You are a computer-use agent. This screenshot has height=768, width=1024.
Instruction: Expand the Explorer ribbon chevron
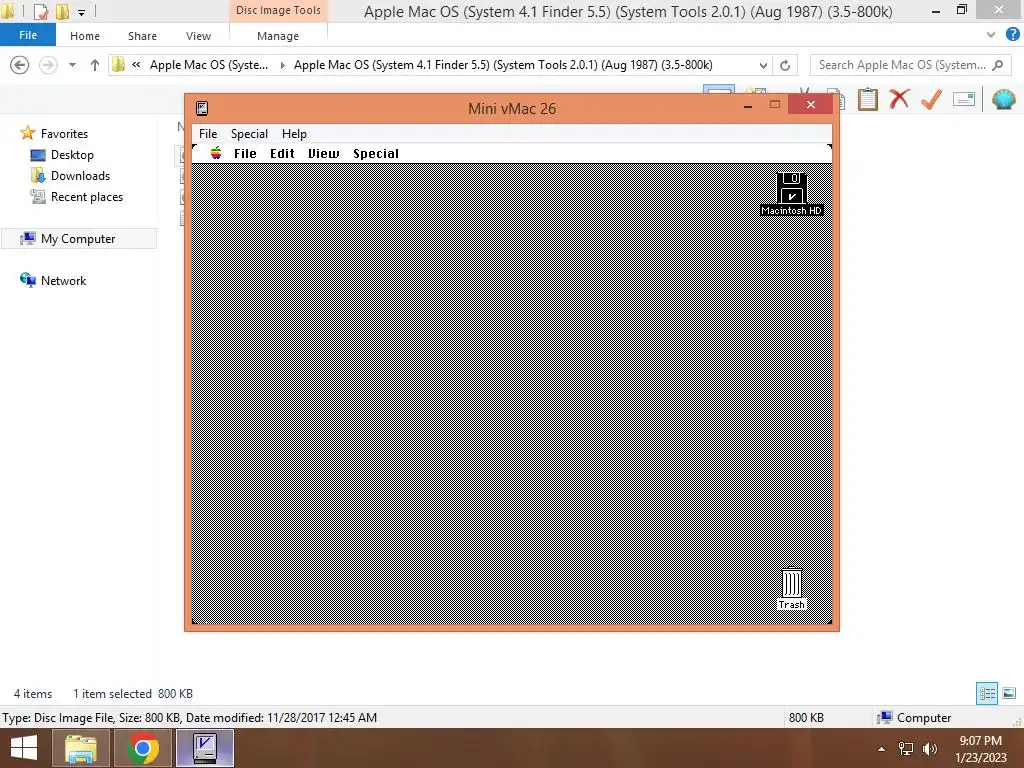point(991,35)
